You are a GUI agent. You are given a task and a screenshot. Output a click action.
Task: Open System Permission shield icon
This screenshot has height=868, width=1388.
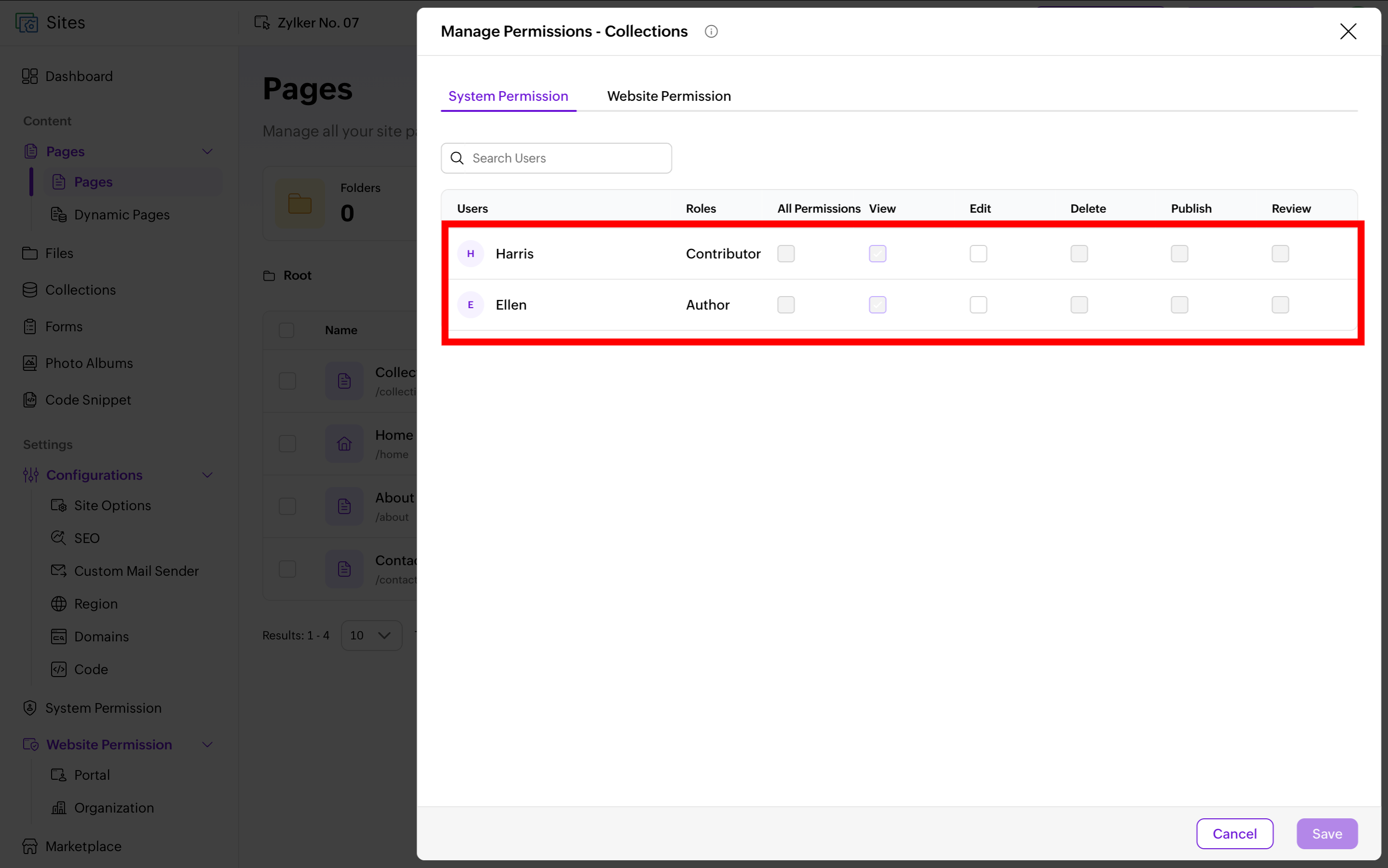click(x=30, y=708)
